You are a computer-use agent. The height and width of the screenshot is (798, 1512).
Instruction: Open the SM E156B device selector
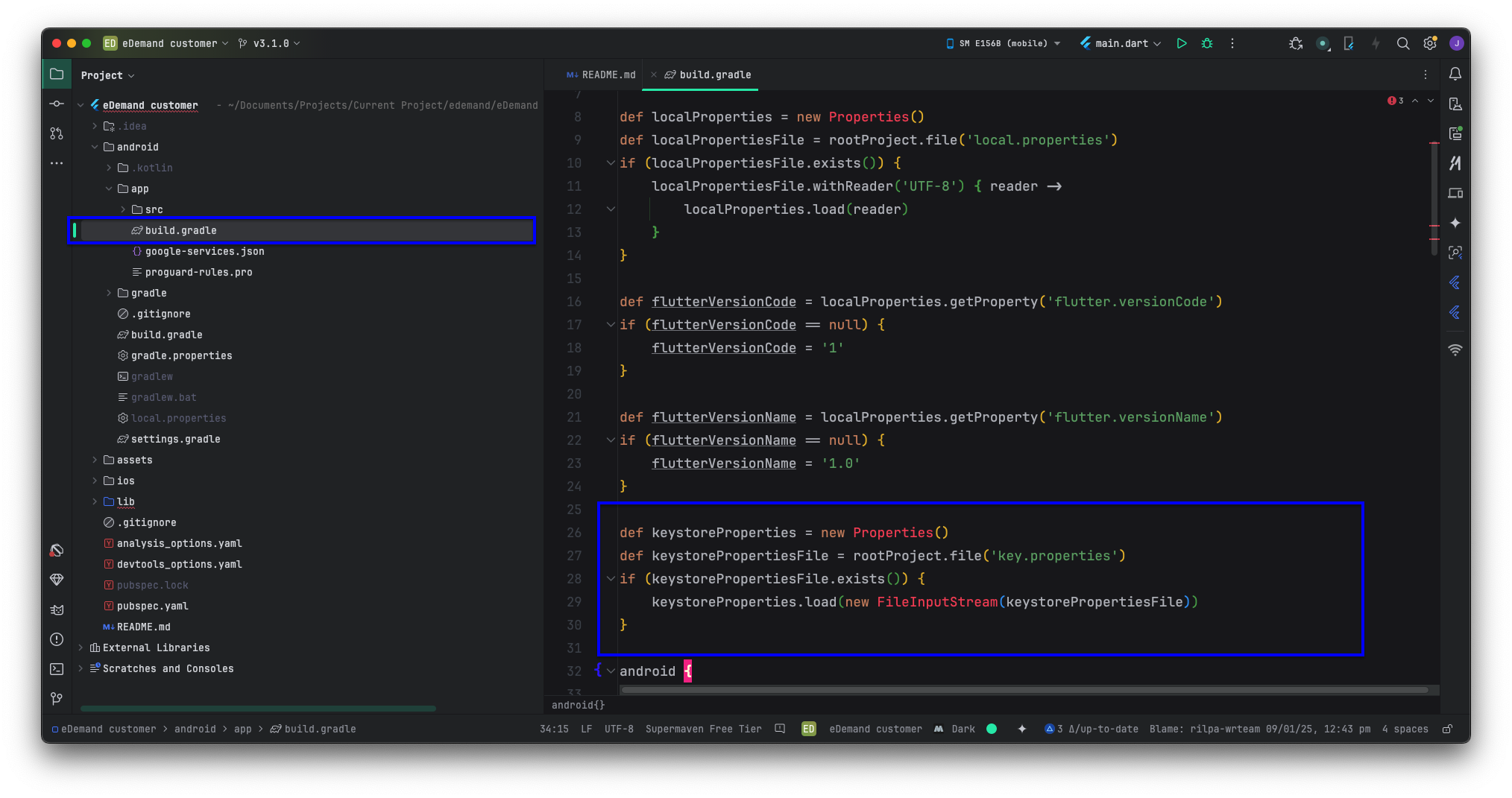tap(1003, 43)
